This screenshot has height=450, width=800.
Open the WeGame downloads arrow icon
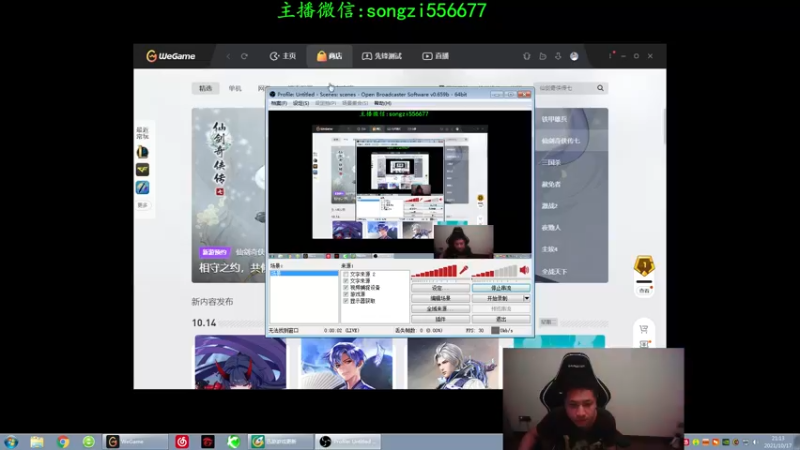pos(558,56)
